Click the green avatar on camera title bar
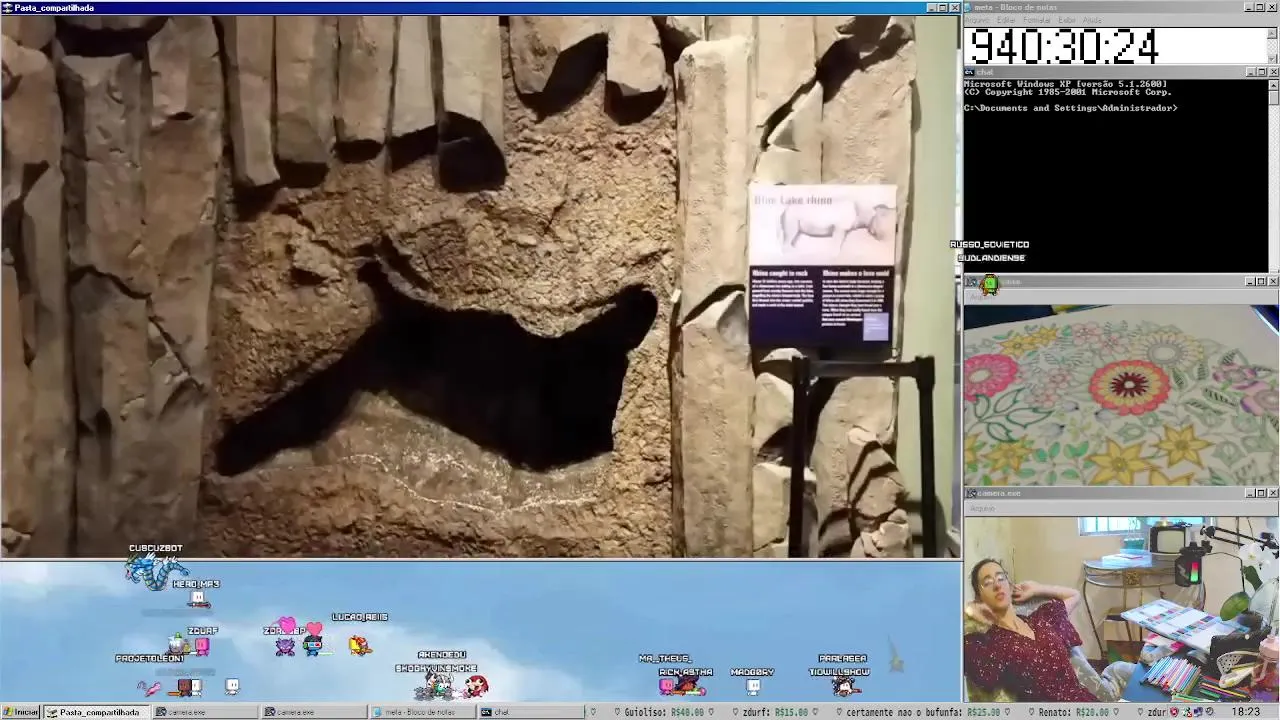The height and width of the screenshot is (720, 1280). [x=989, y=284]
